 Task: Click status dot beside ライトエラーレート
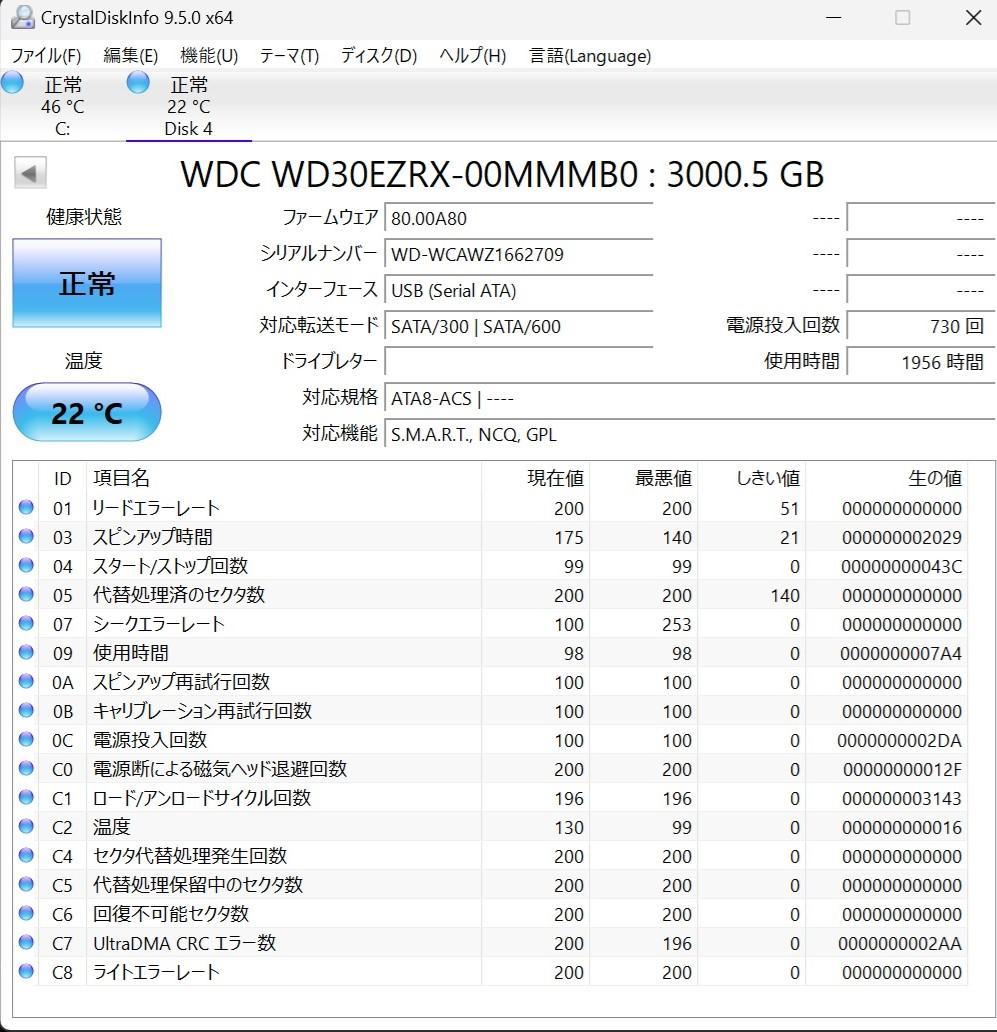click(x=25, y=972)
